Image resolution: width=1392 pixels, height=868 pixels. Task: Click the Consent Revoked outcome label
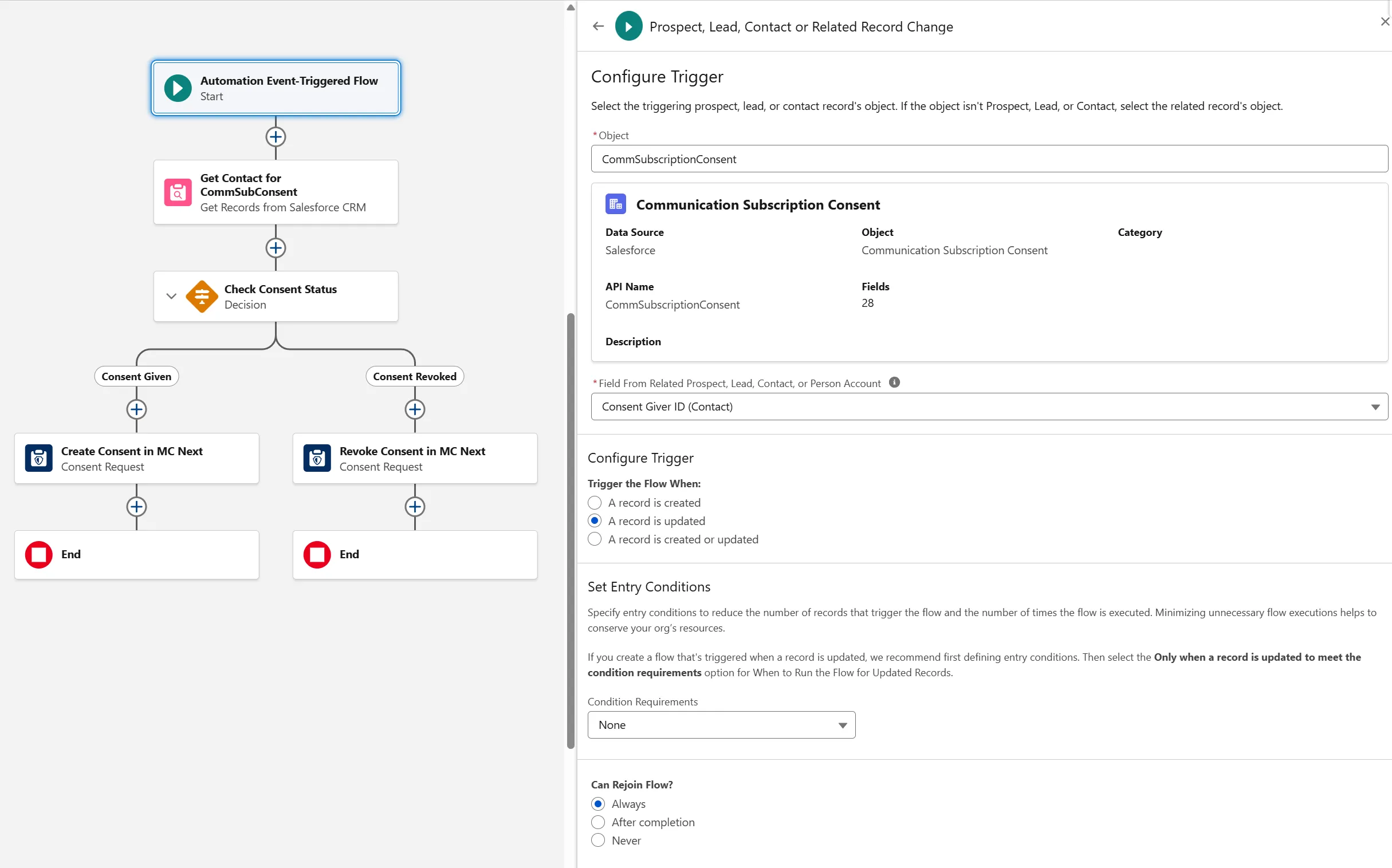click(415, 377)
